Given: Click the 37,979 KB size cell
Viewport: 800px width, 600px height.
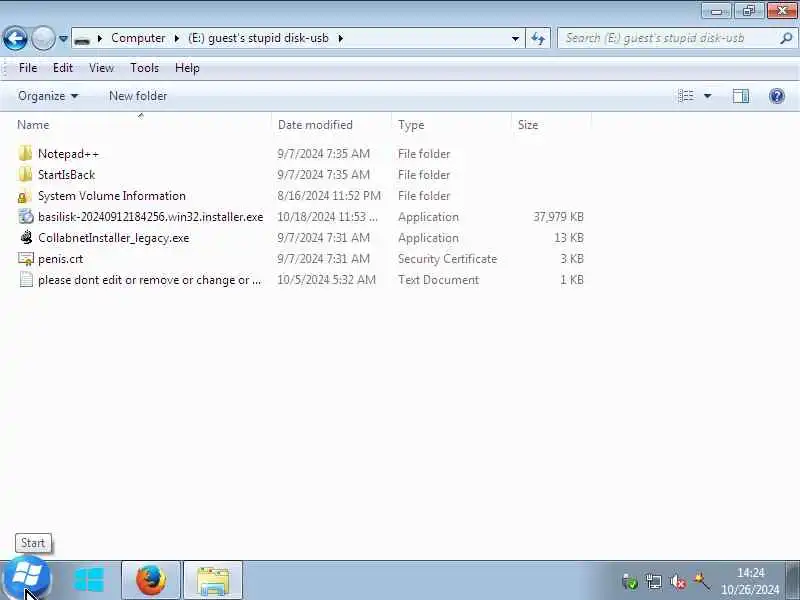Looking at the screenshot, I should click(558, 217).
